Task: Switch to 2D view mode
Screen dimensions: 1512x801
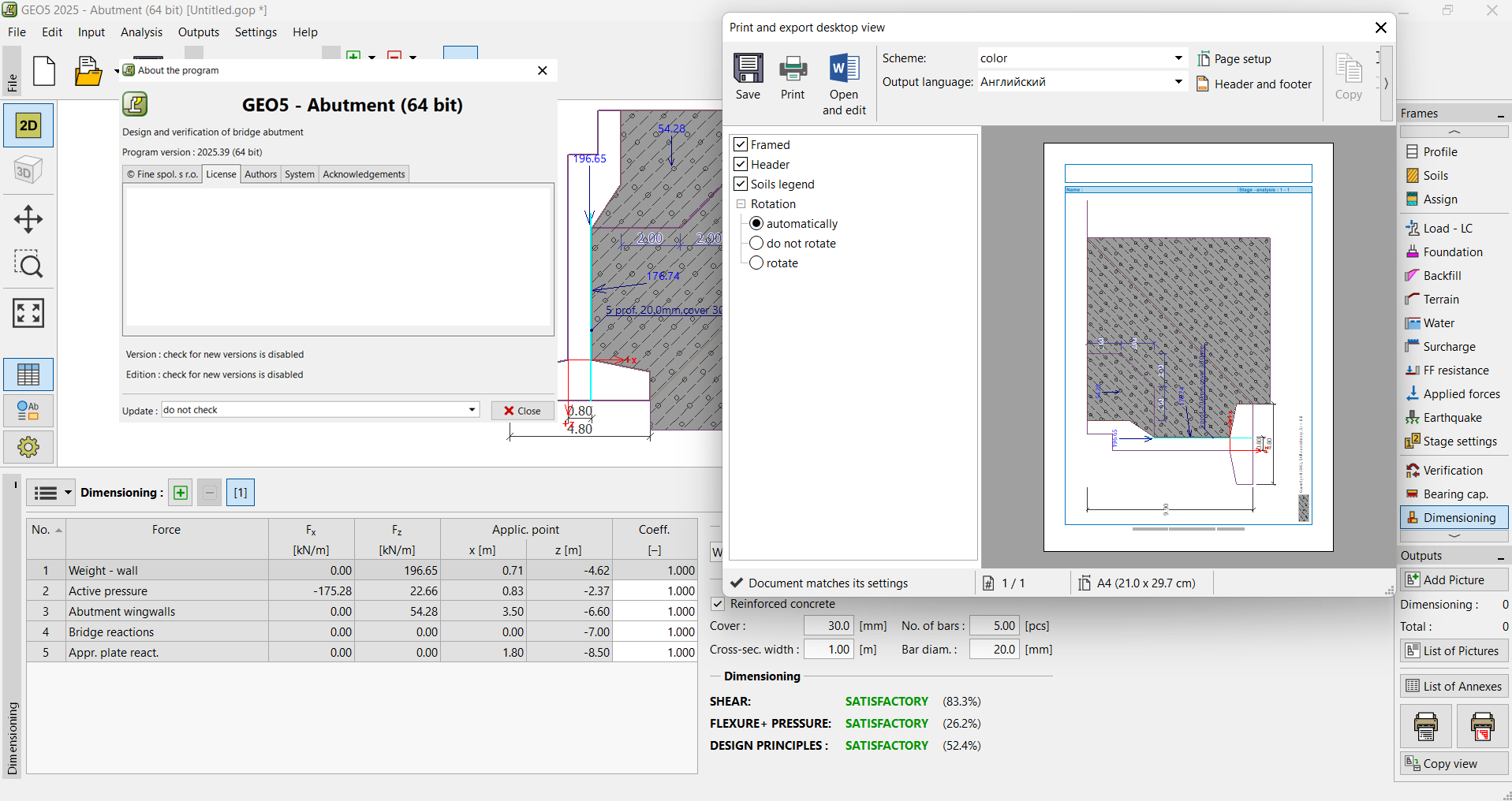Action: (x=28, y=125)
